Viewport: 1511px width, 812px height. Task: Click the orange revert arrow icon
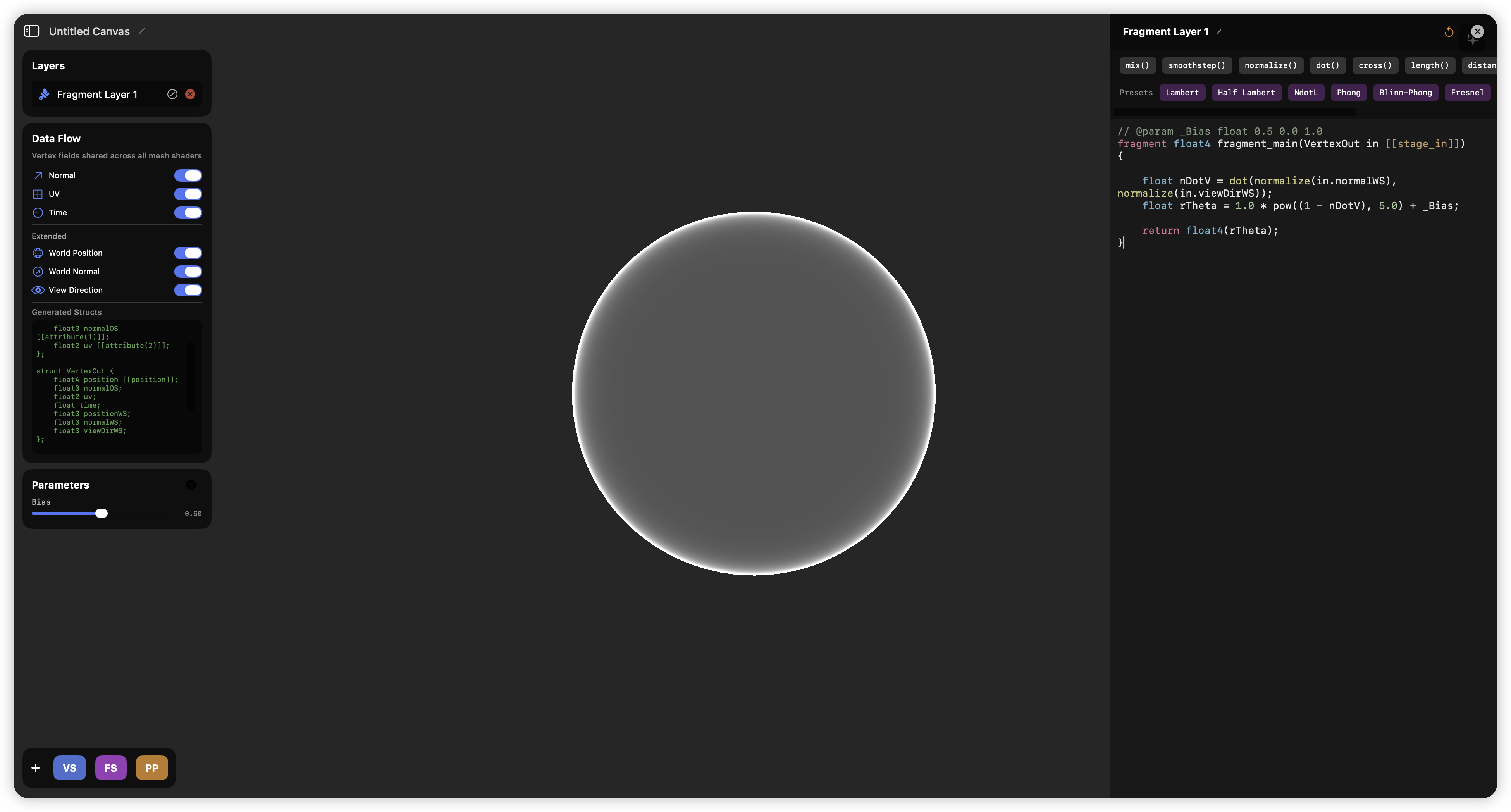(x=1448, y=32)
